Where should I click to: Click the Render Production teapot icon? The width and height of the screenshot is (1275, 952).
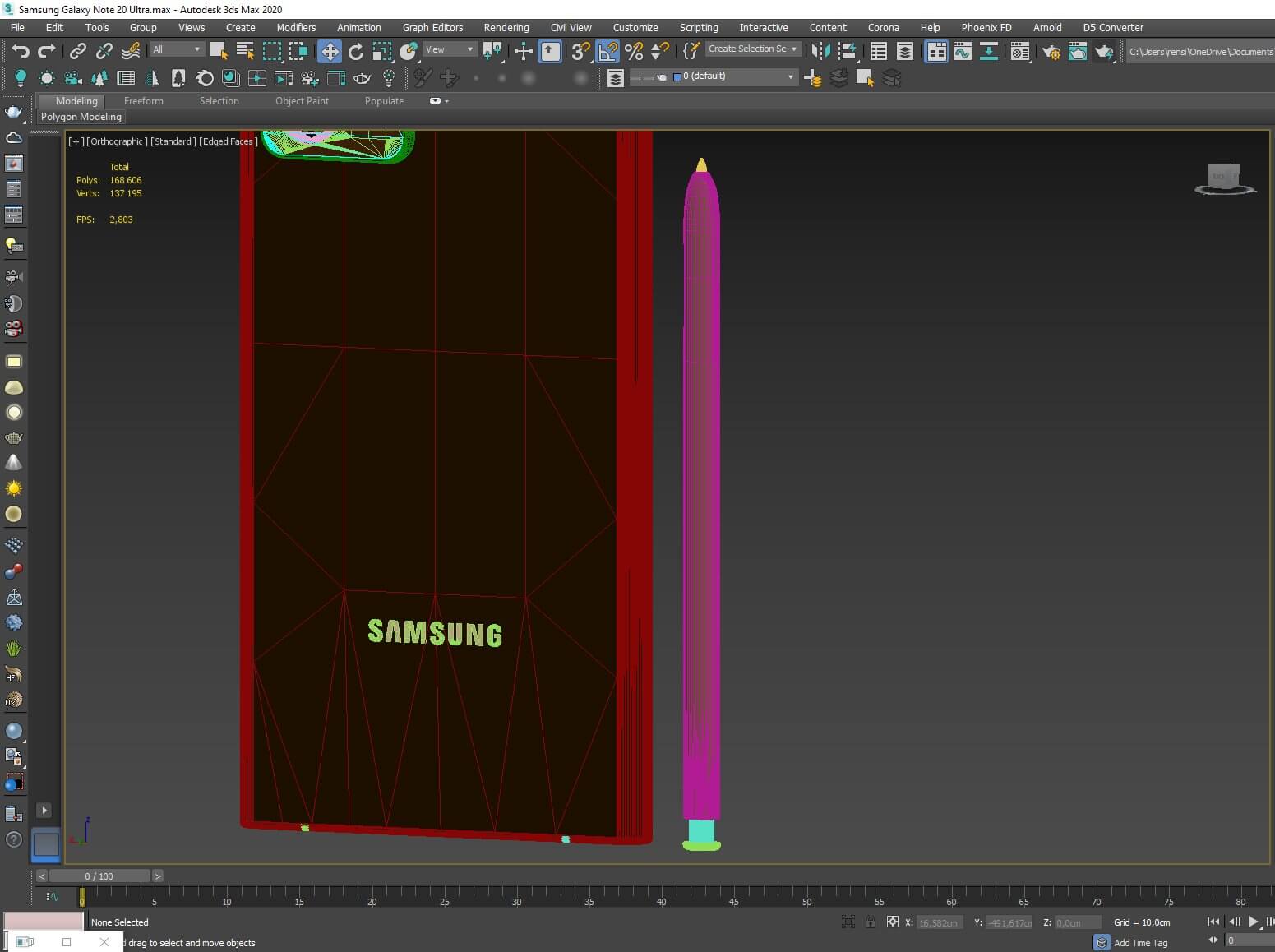click(x=1104, y=52)
